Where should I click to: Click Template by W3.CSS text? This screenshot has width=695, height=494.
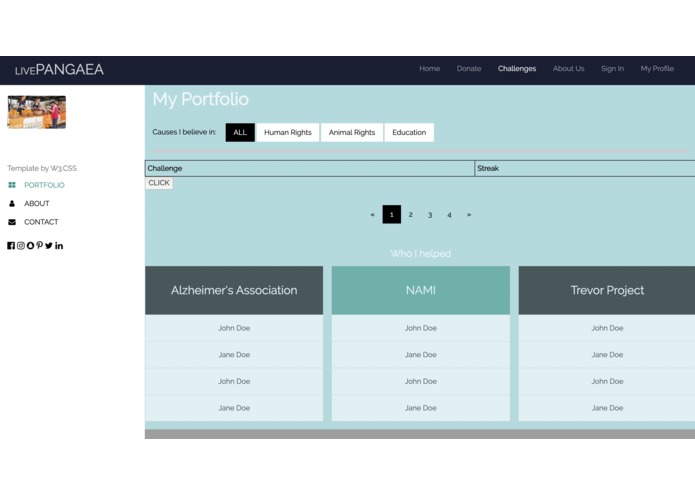point(42,168)
